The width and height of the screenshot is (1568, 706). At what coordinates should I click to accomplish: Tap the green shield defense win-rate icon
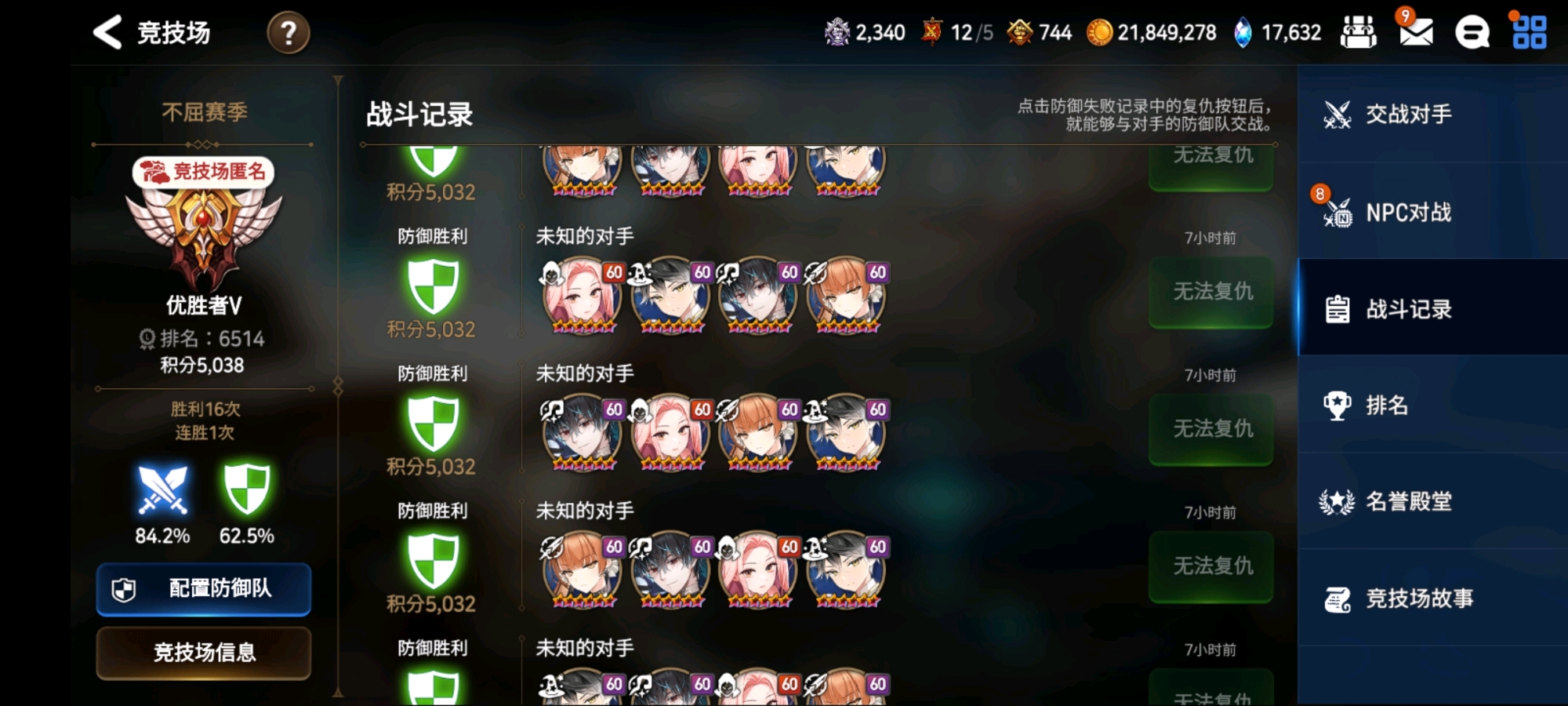coord(247,489)
